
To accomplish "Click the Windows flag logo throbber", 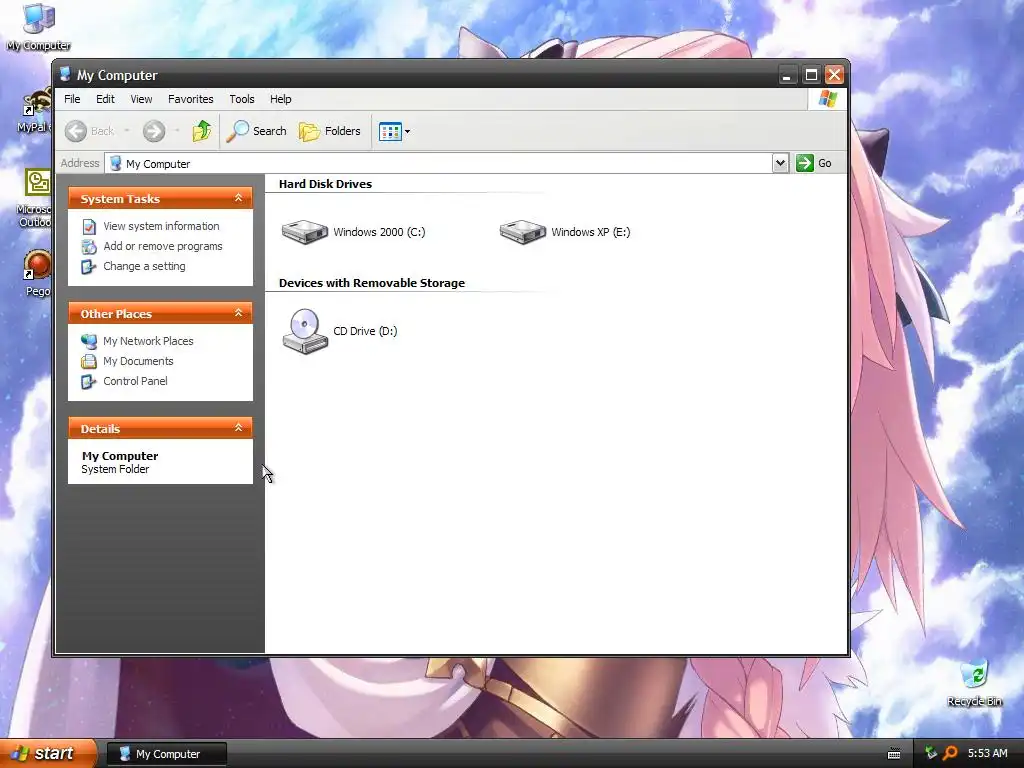I will click(827, 99).
